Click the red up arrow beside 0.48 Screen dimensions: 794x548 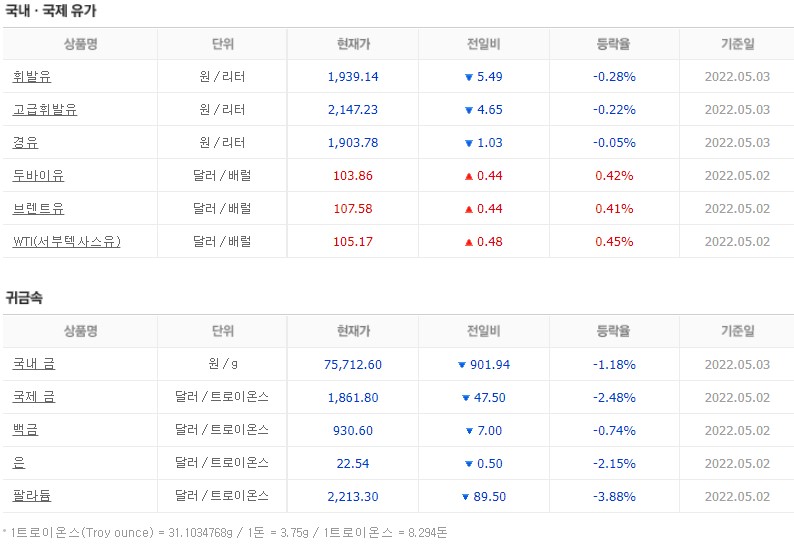468,242
